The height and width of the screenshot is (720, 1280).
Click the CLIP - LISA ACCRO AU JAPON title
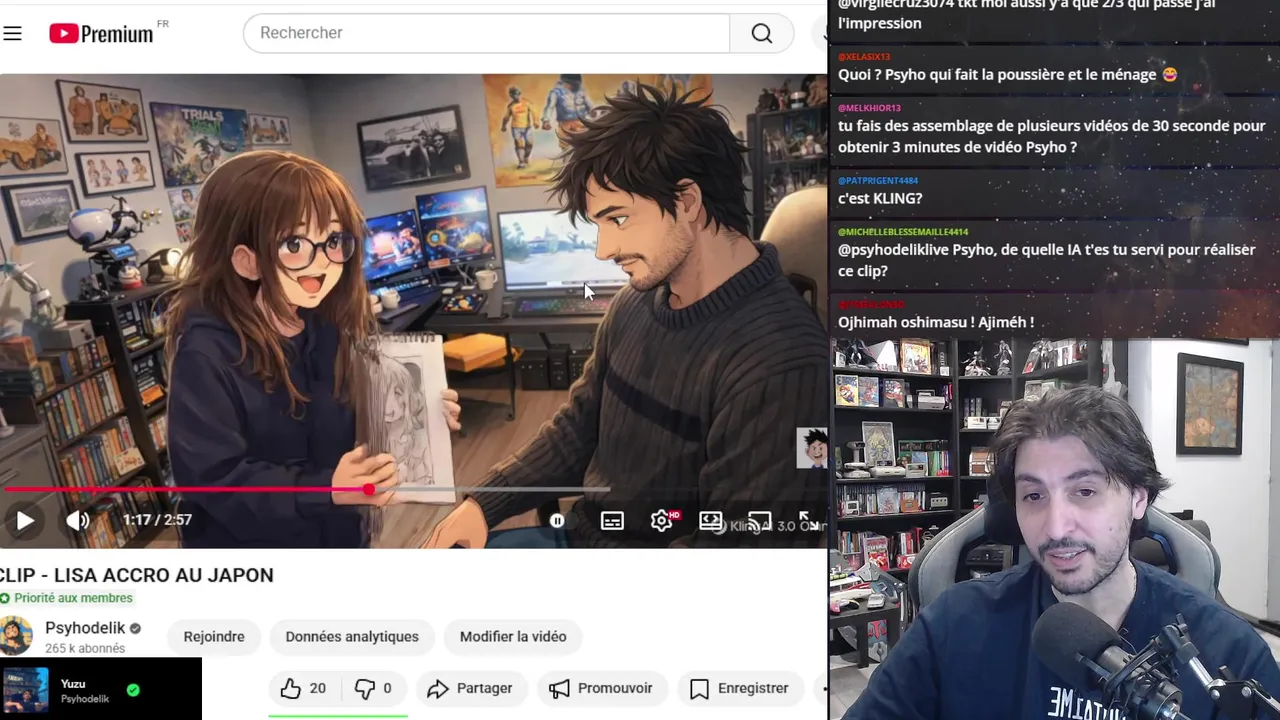tap(137, 575)
